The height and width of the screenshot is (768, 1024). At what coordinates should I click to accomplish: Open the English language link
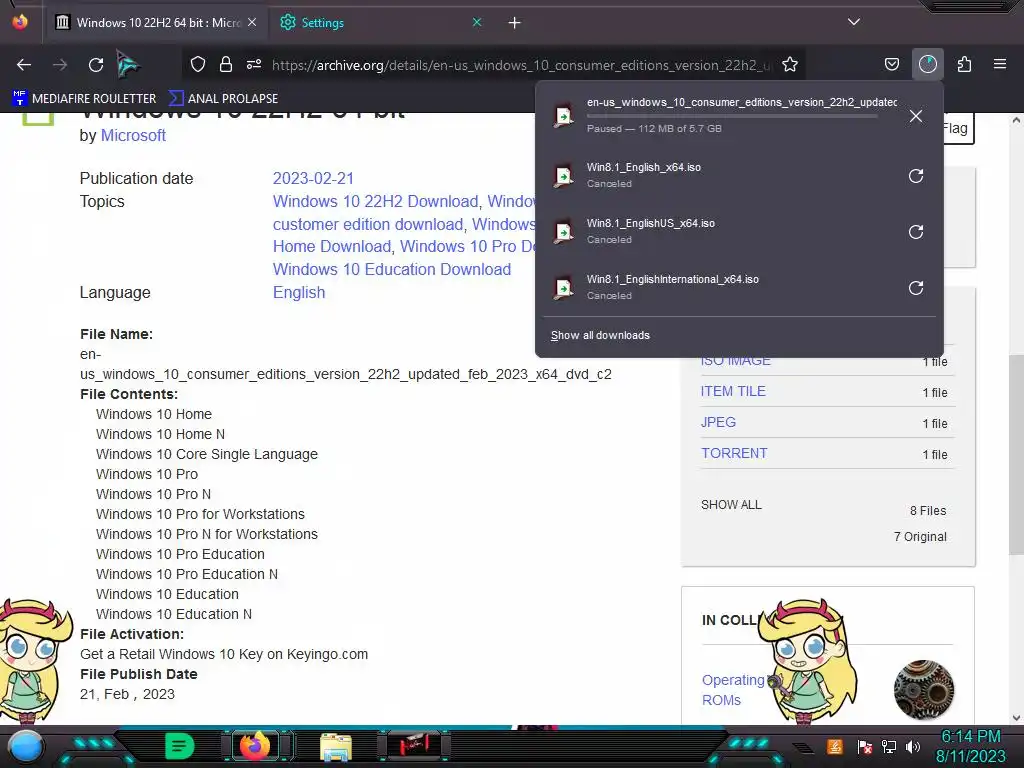[298, 292]
